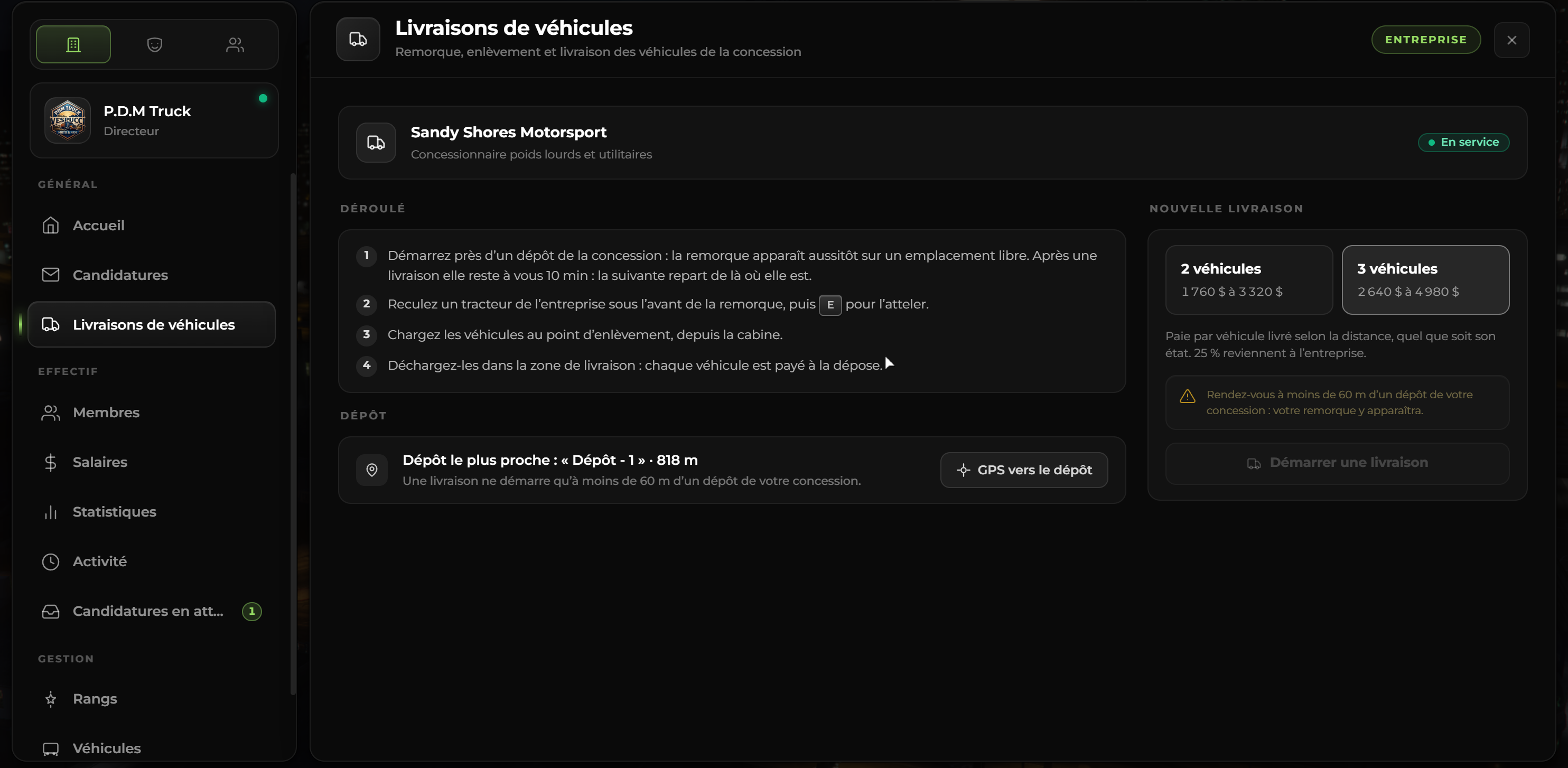
Task: Click the Véhicules sidebar icon
Action: coord(51,749)
